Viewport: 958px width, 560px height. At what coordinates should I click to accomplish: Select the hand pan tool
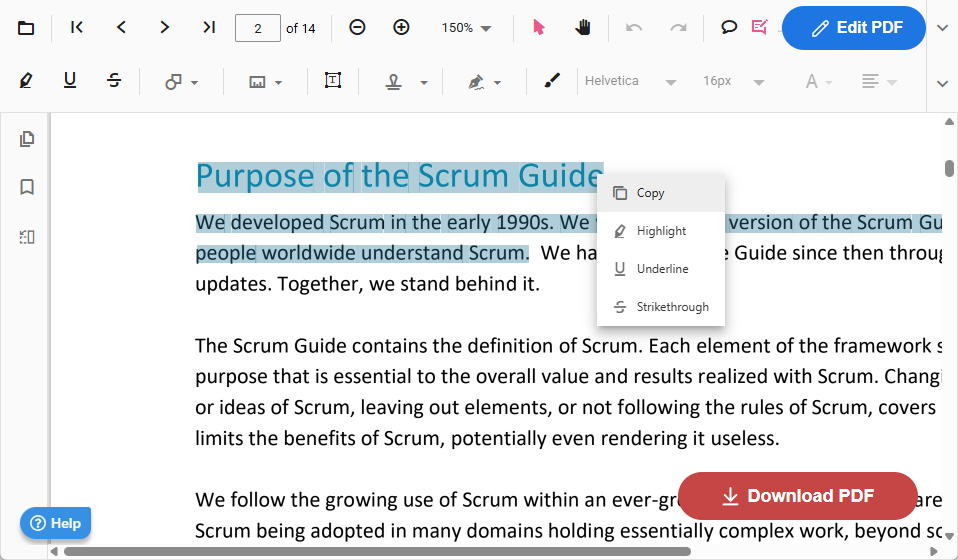pyautogui.click(x=583, y=28)
